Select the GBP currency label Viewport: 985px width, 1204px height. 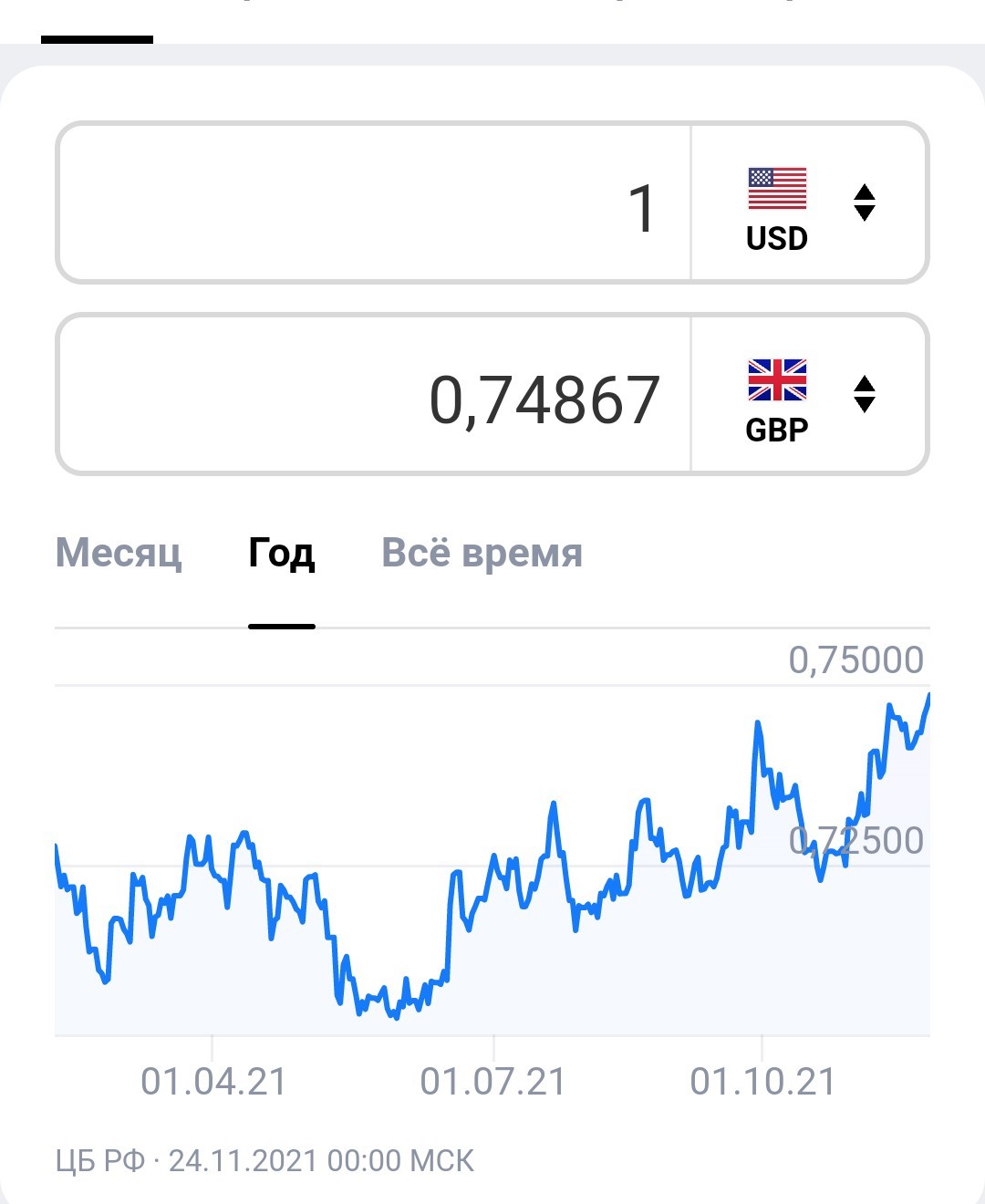point(777,431)
